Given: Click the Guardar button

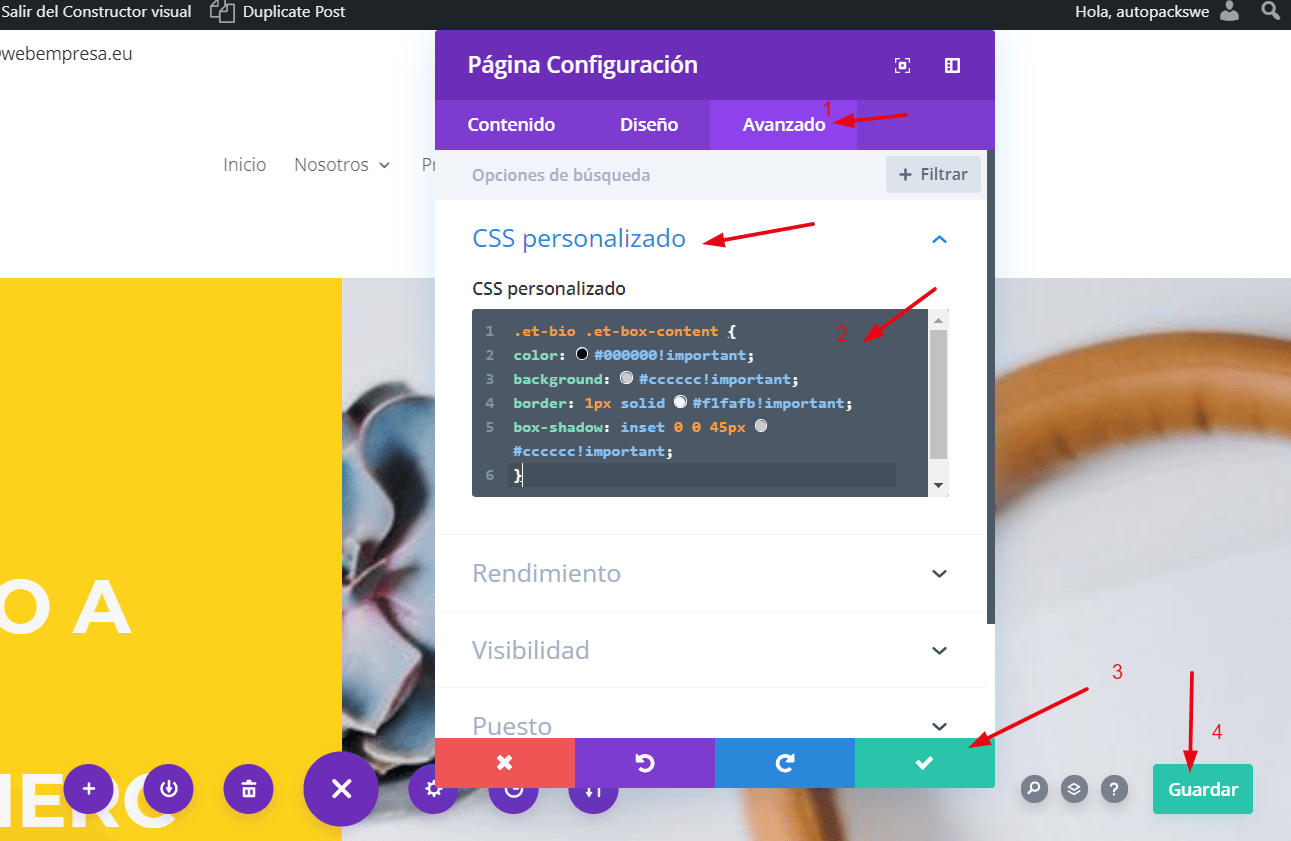Looking at the screenshot, I should tap(1203, 789).
